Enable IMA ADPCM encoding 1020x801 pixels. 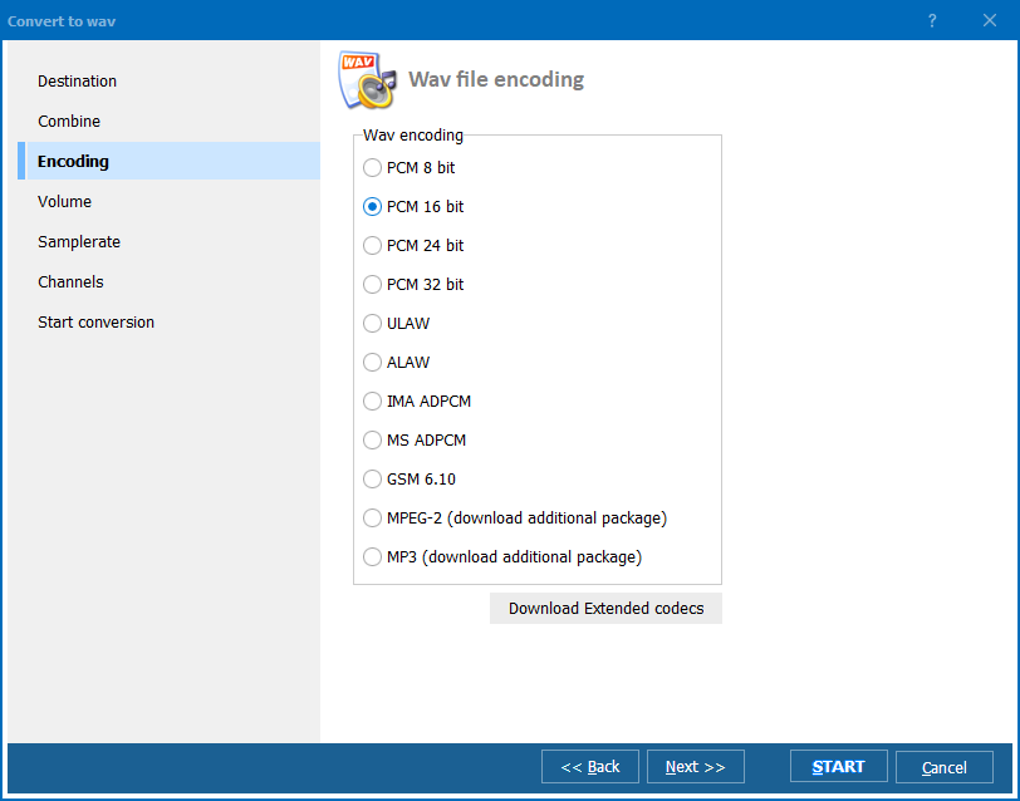372,401
